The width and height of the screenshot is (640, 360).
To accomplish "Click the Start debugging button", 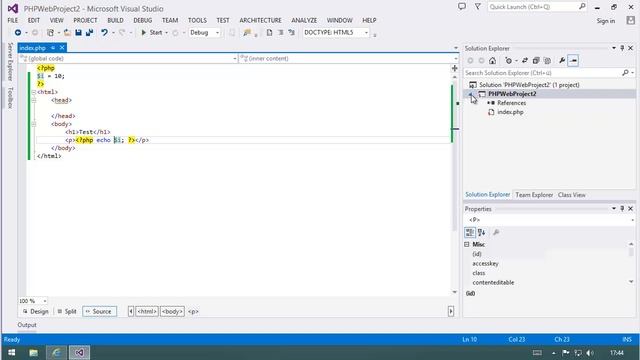I will [x=152, y=33].
